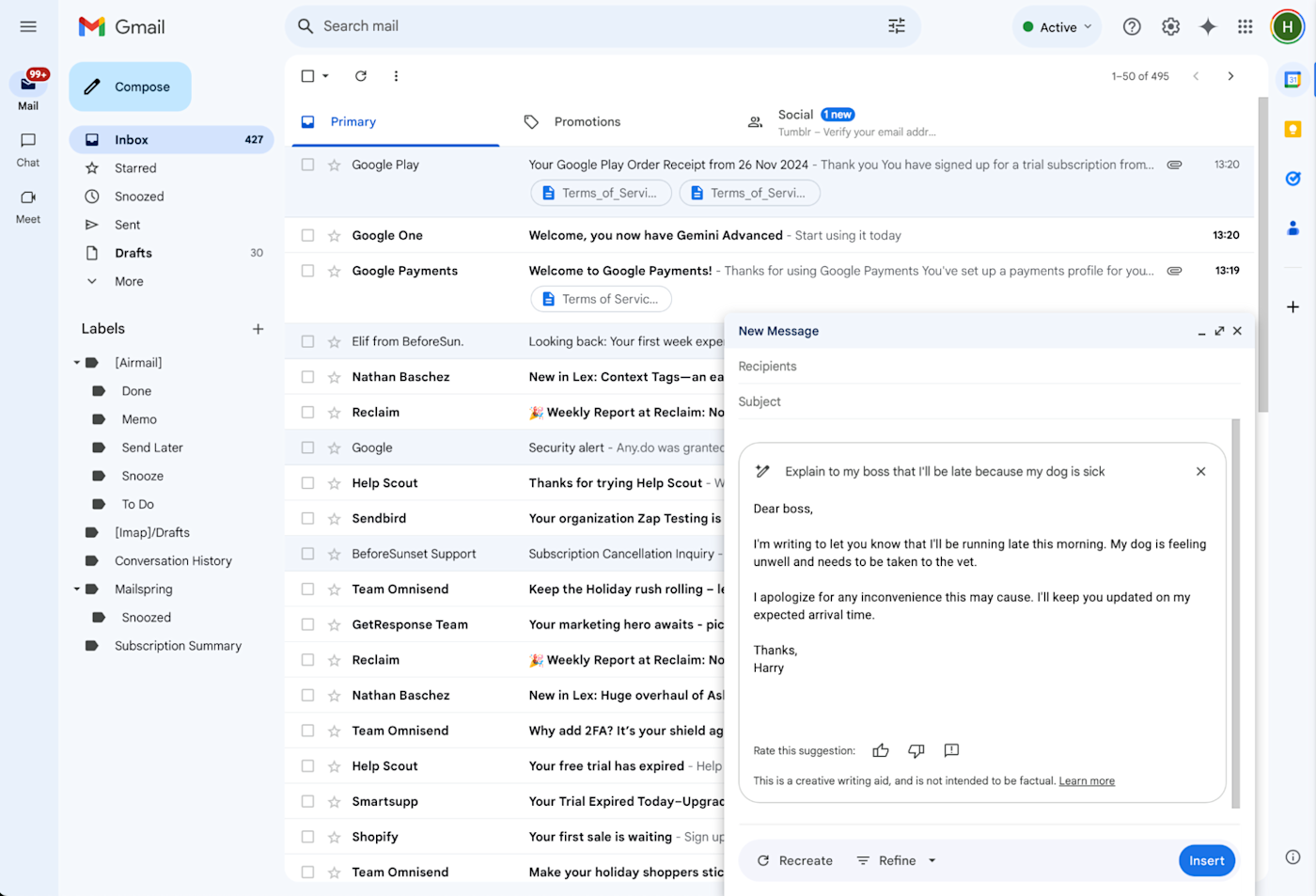This screenshot has height=896, width=1316.
Task: Go to the next page of emails
Action: click(x=1230, y=76)
